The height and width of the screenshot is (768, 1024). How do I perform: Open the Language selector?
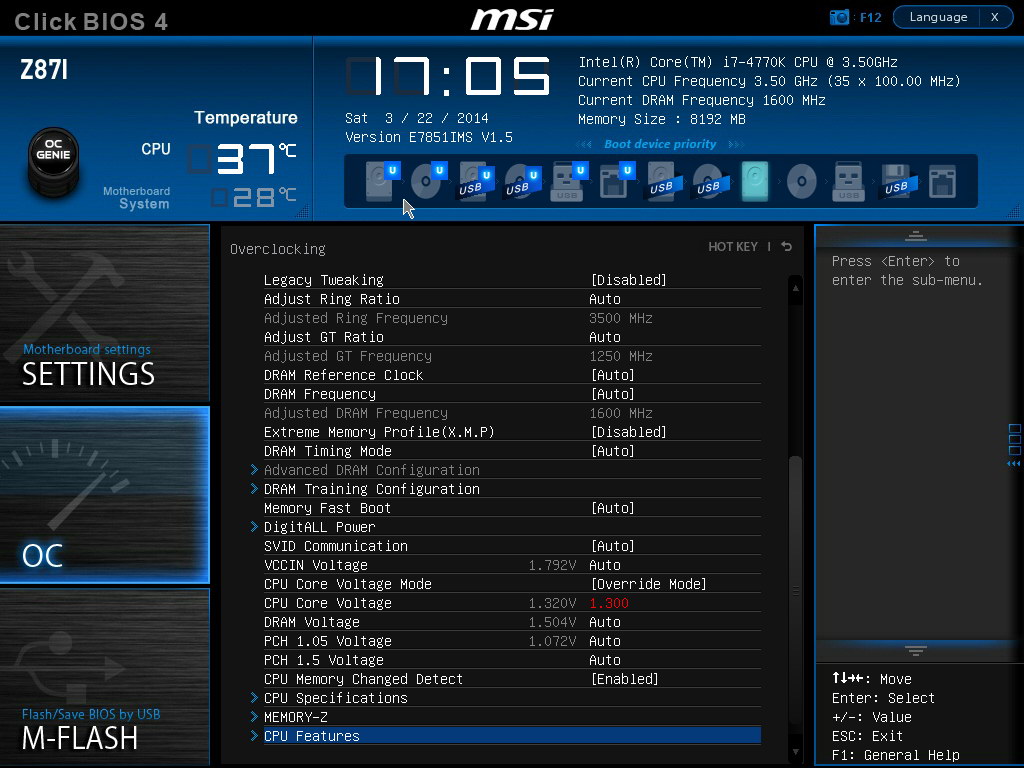tap(938, 17)
